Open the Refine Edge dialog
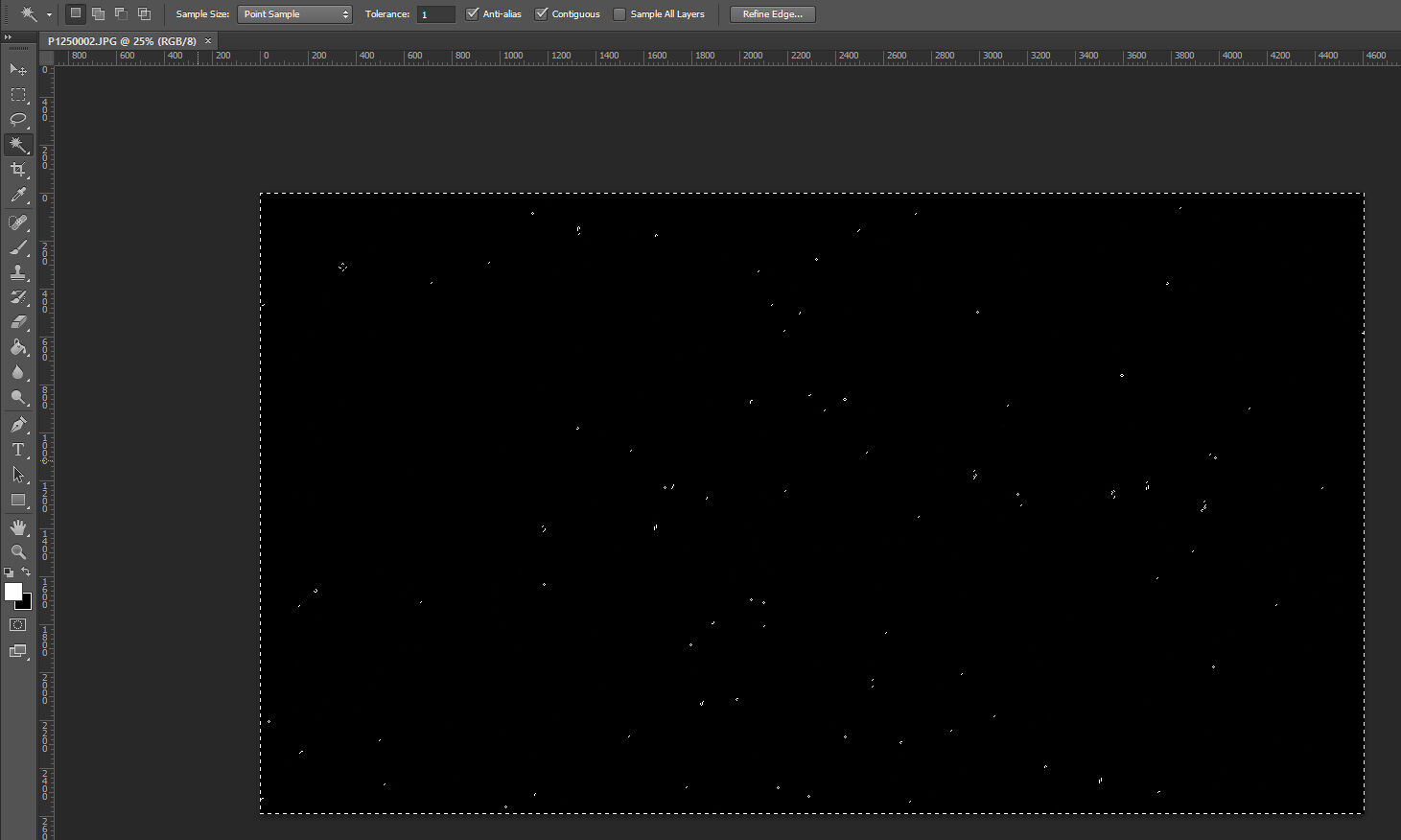 coord(773,14)
